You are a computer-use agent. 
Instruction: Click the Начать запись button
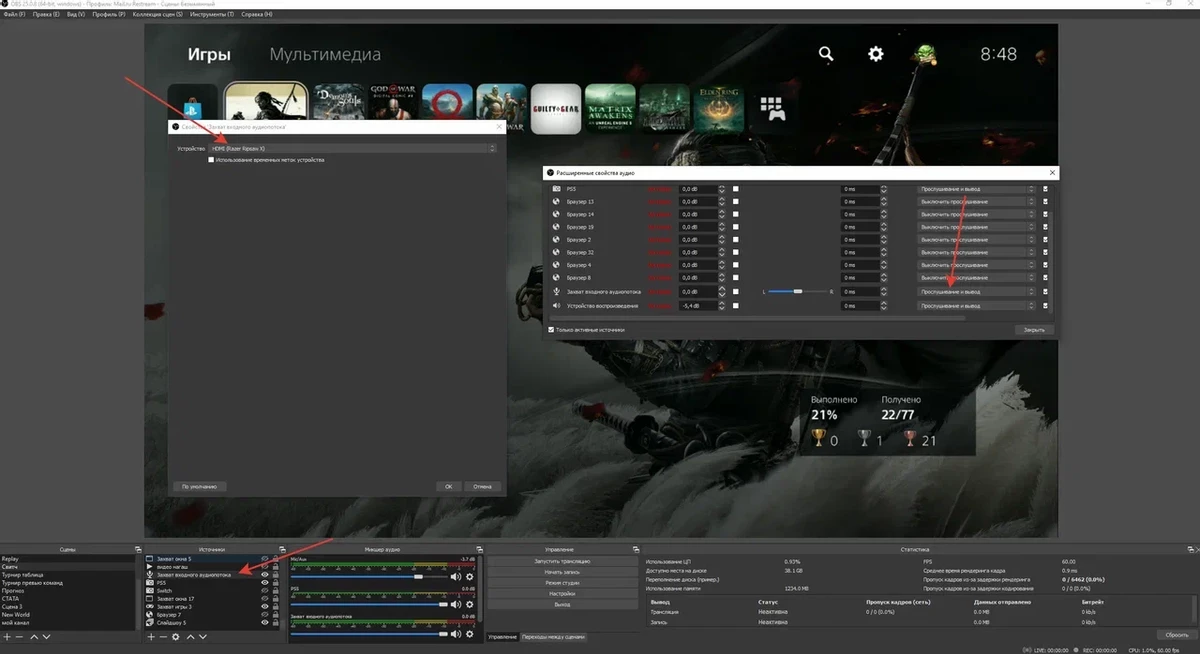coord(562,572)
